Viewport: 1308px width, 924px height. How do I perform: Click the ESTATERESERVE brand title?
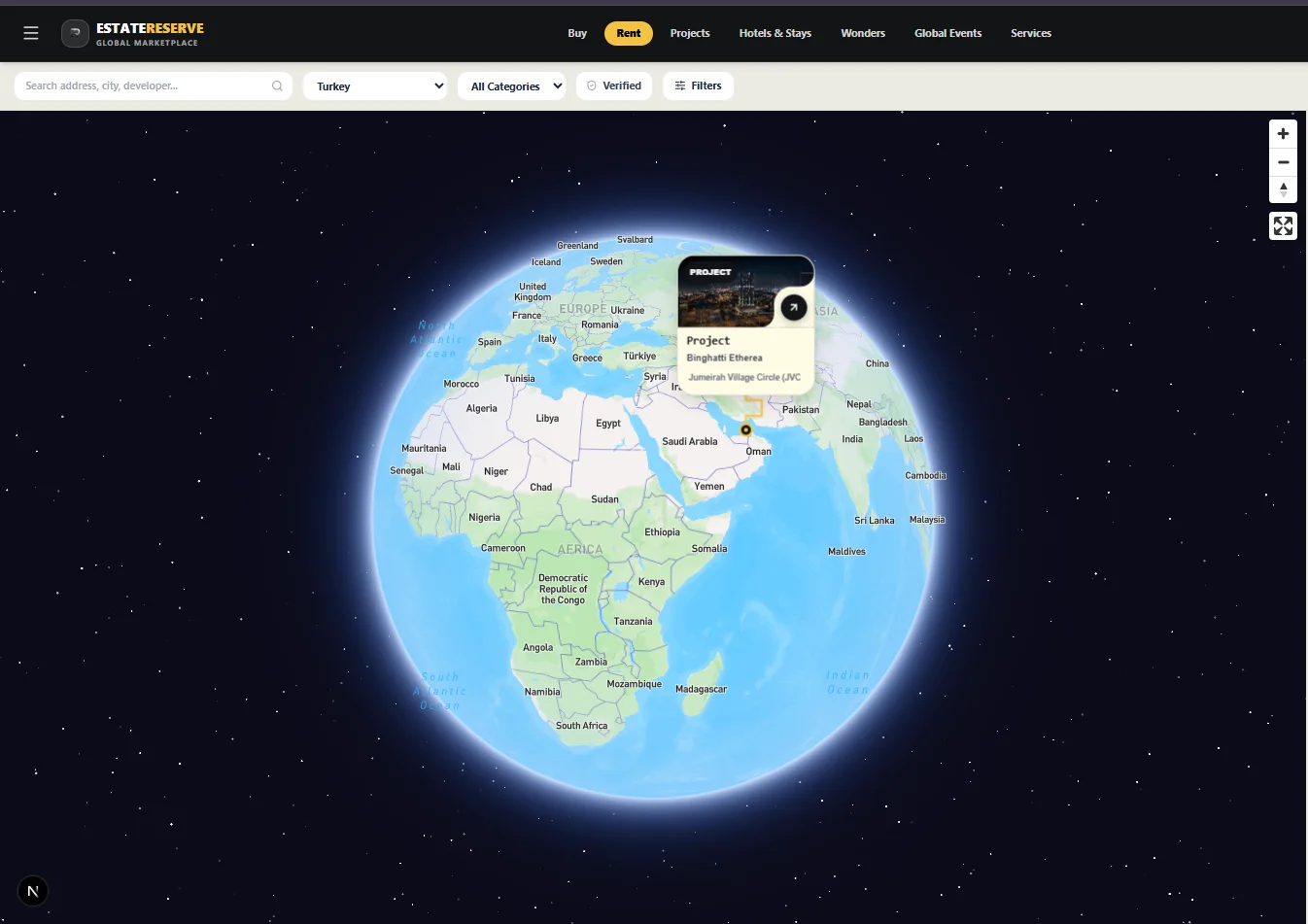[x=150, y=28]
